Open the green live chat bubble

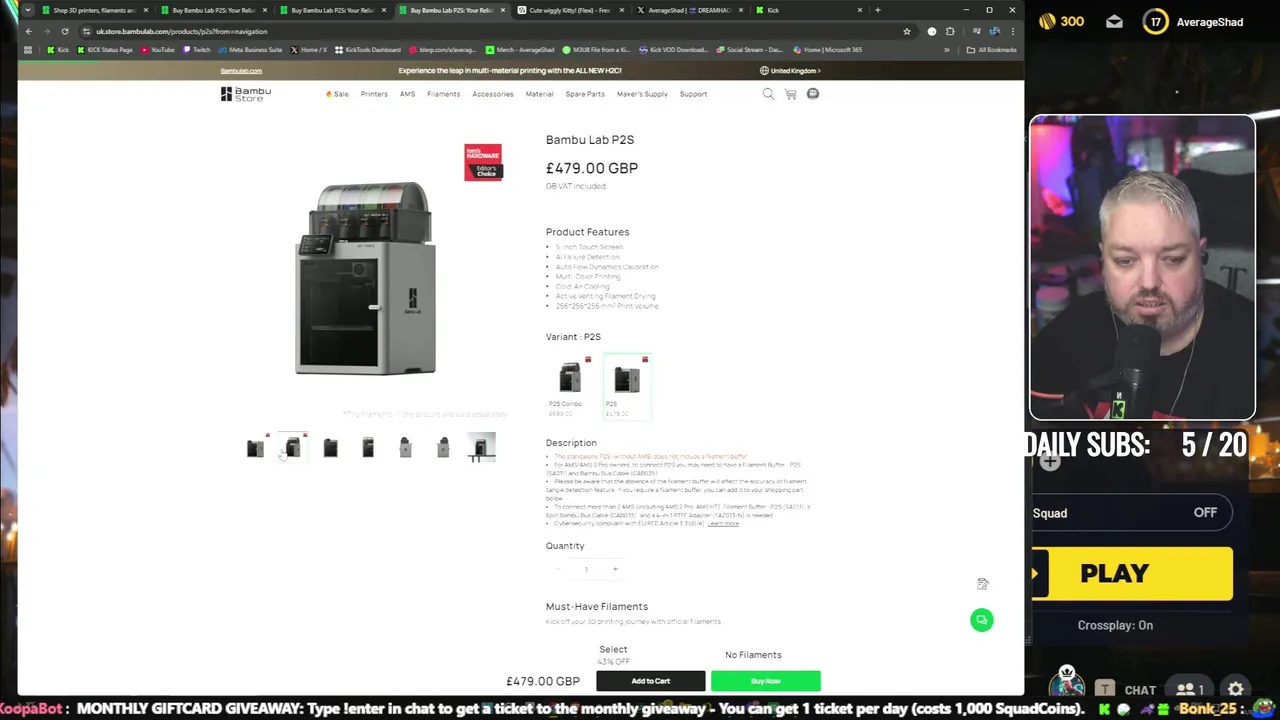point(981,620)
